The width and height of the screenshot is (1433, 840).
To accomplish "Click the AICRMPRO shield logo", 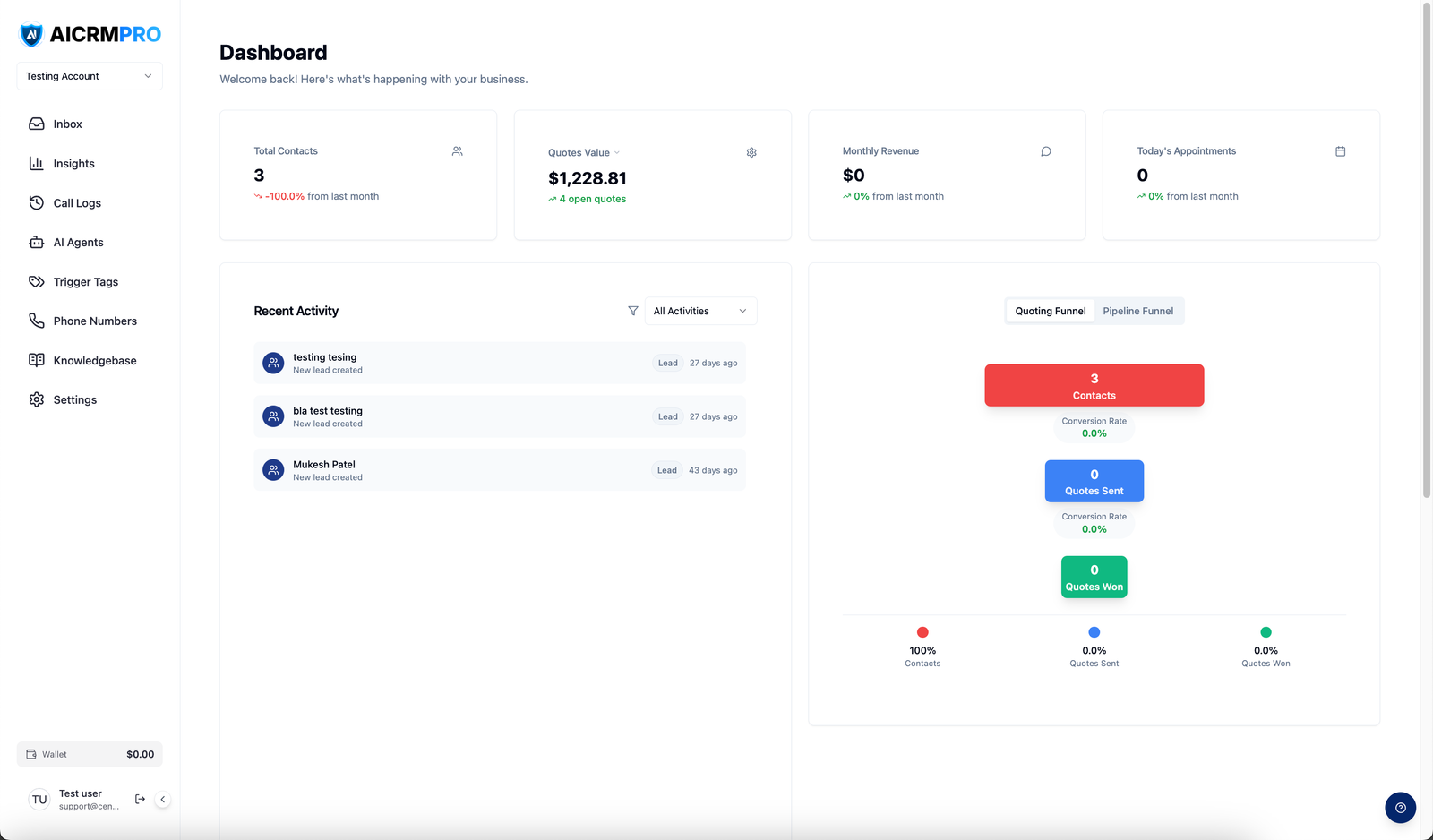I will point(31,35).
